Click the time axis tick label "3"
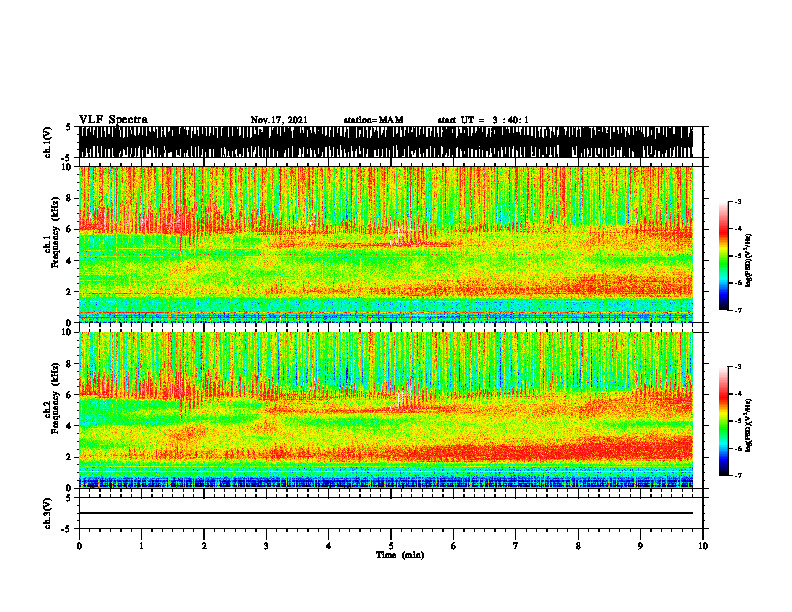 (266, 546)
